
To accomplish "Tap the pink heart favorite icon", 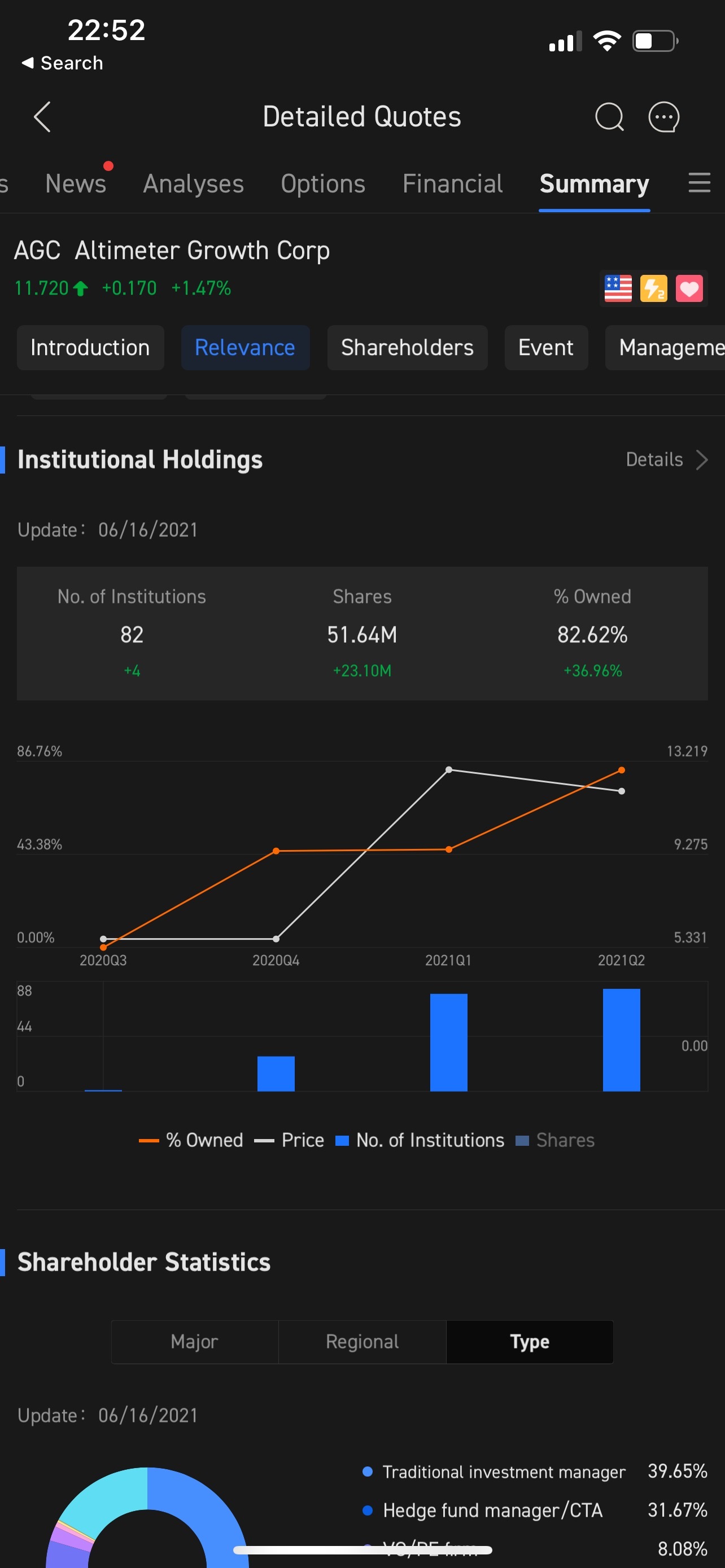I will coord(689,288).
